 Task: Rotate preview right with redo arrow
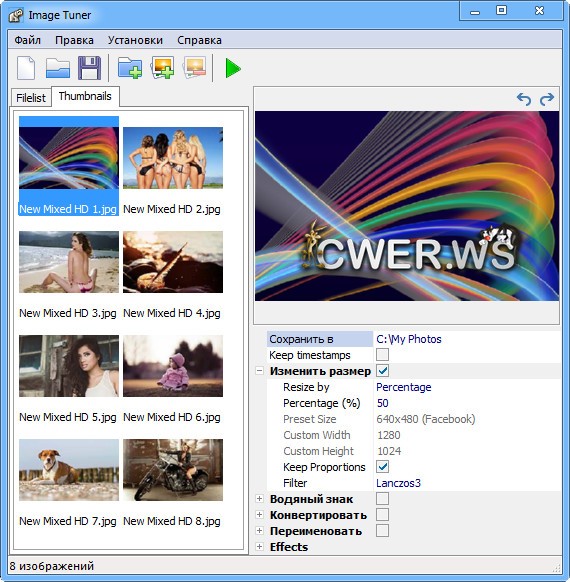(547, 99)
